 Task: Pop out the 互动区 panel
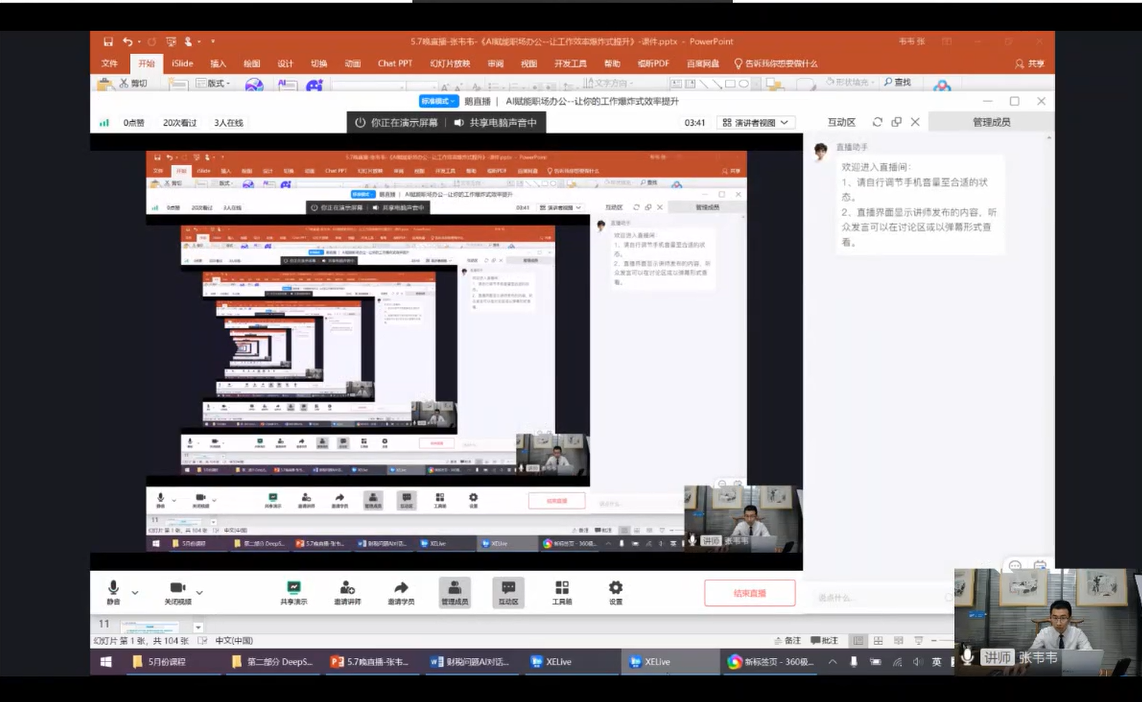[896, 122]
